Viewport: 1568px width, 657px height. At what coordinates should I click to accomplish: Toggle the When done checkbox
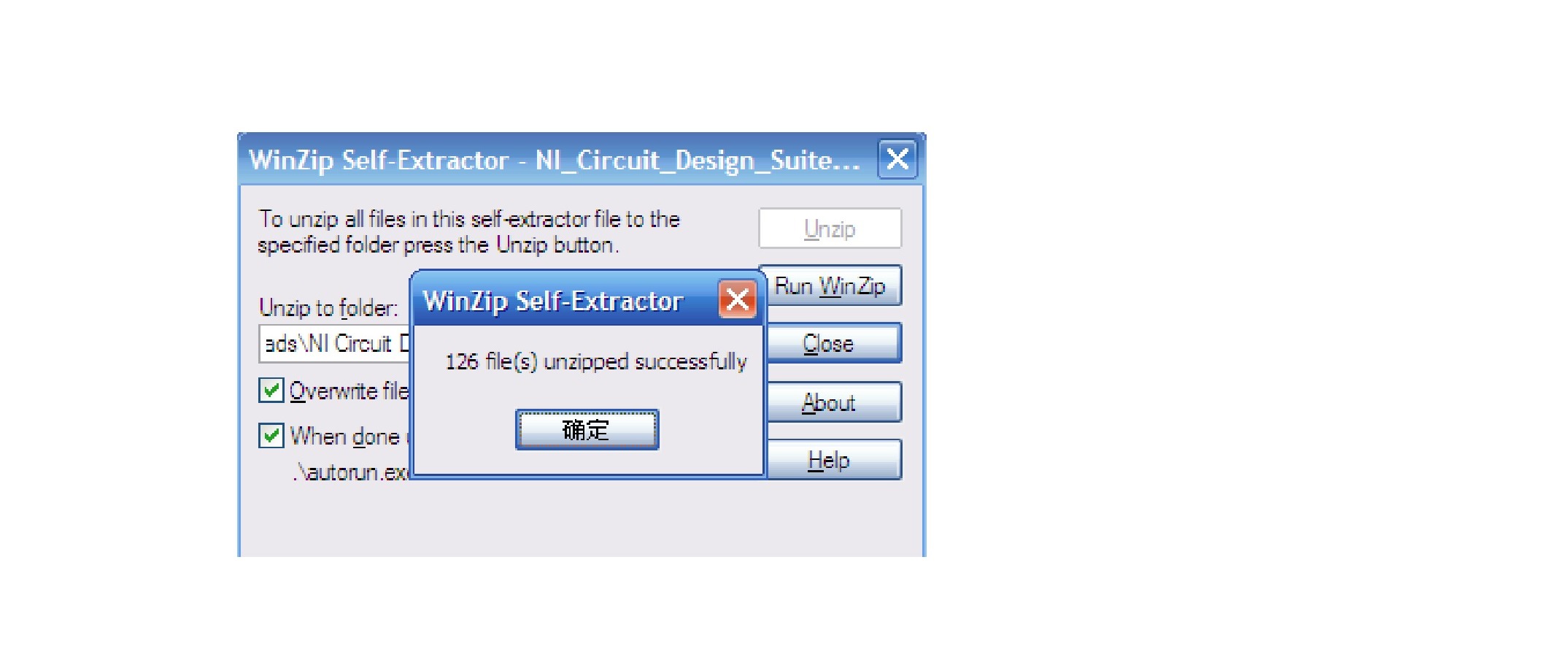pos(271,436)
